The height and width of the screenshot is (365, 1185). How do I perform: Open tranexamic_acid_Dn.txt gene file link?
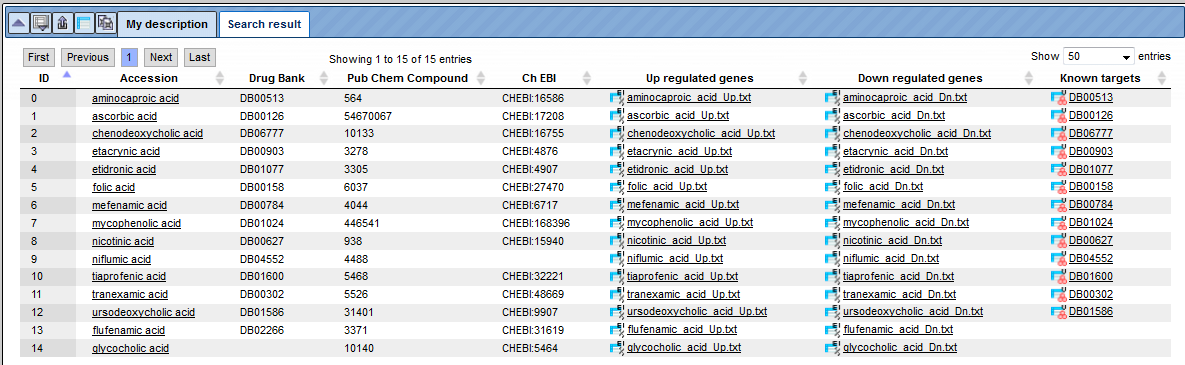tap(899, 294)
